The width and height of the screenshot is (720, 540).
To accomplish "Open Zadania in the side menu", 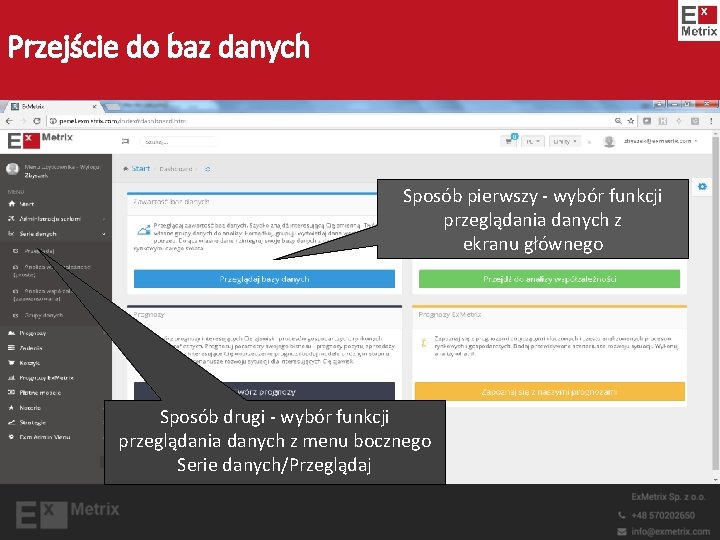I will click(31, 348).
